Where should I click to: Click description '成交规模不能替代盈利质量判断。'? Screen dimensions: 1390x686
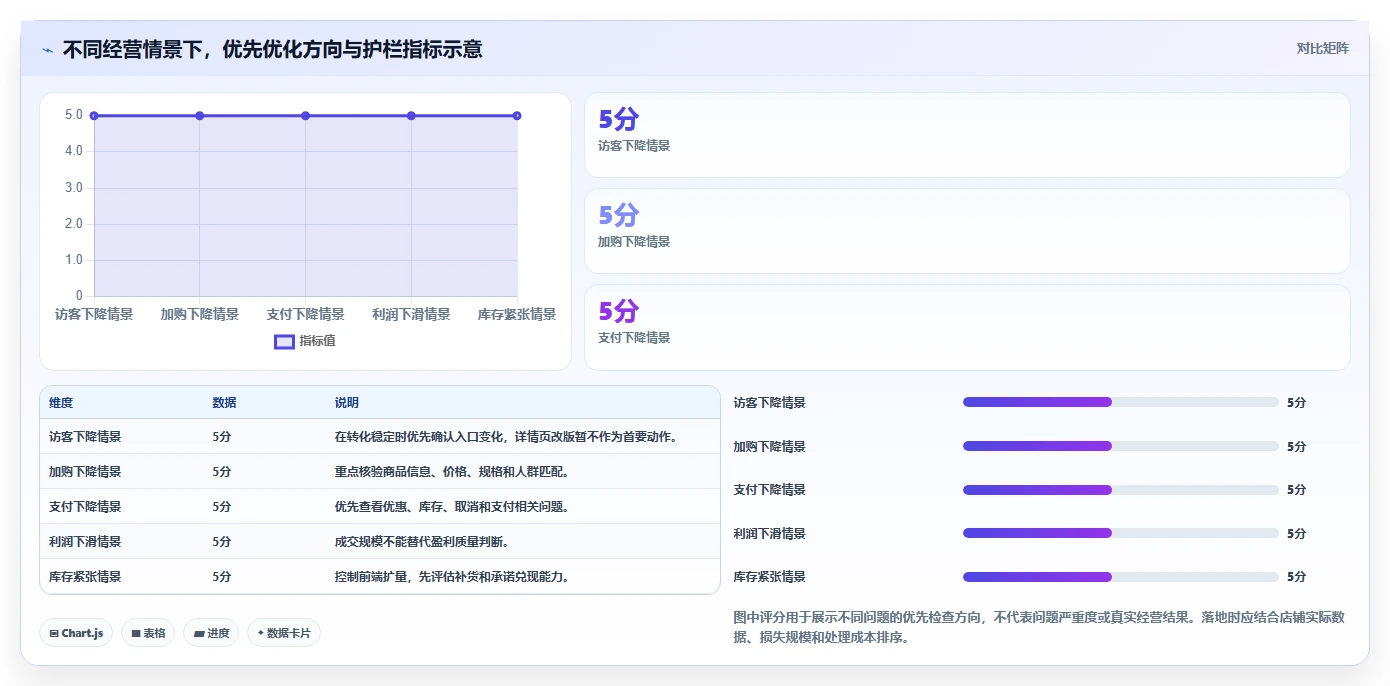point(422,542)
